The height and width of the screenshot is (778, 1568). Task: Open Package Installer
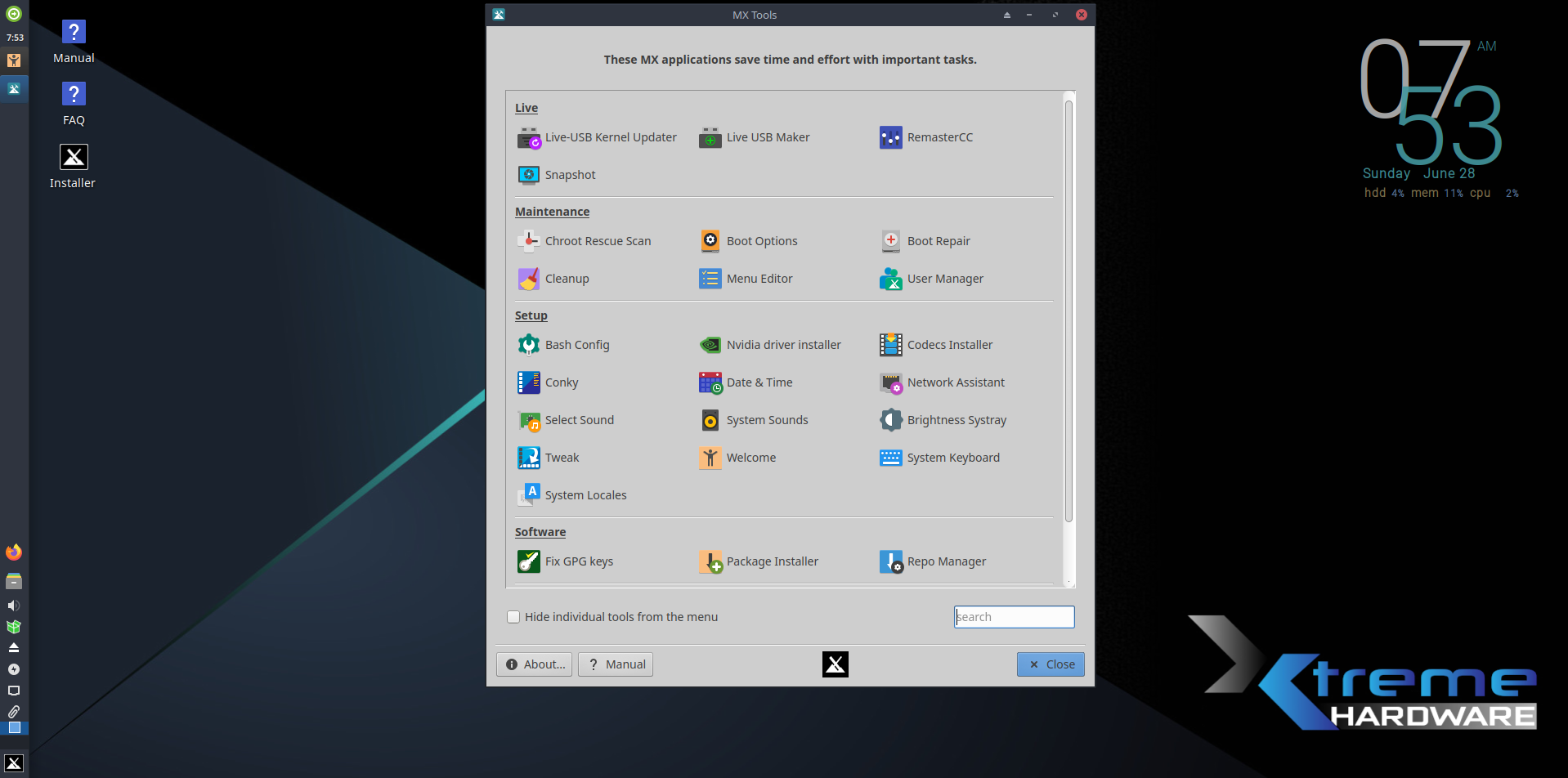click(759, 562)
